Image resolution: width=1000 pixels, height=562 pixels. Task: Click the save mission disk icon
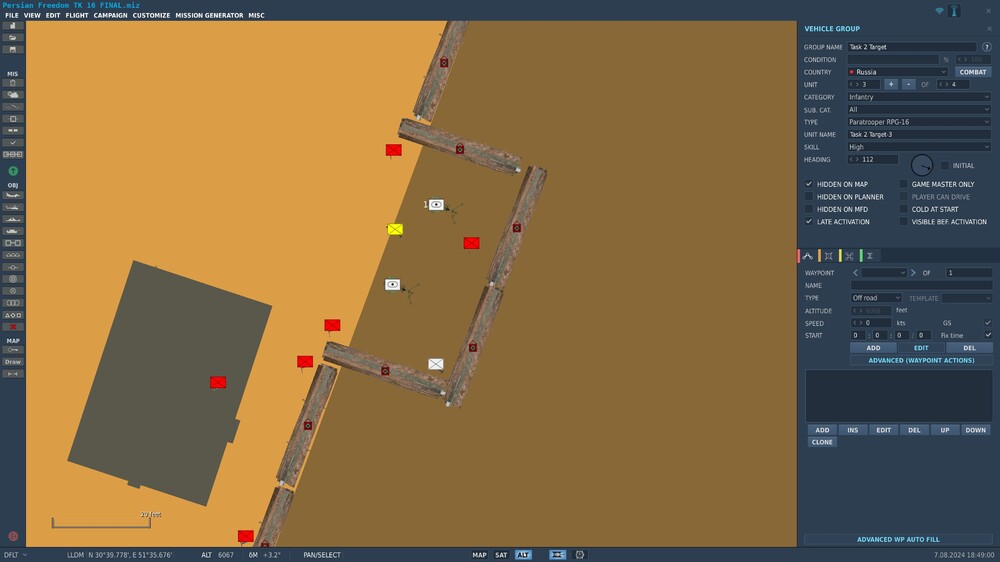[x=13, y=49]
